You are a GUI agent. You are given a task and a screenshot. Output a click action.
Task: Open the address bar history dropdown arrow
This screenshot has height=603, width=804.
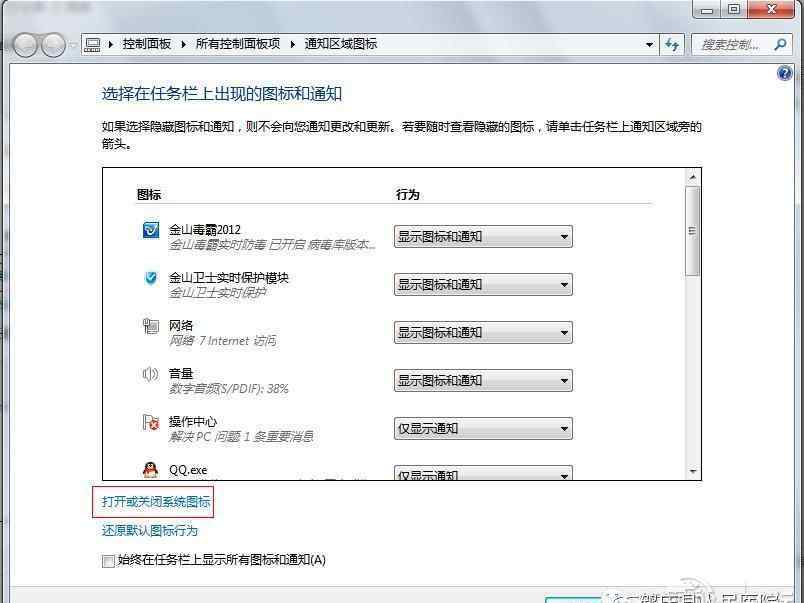[649, 45]
